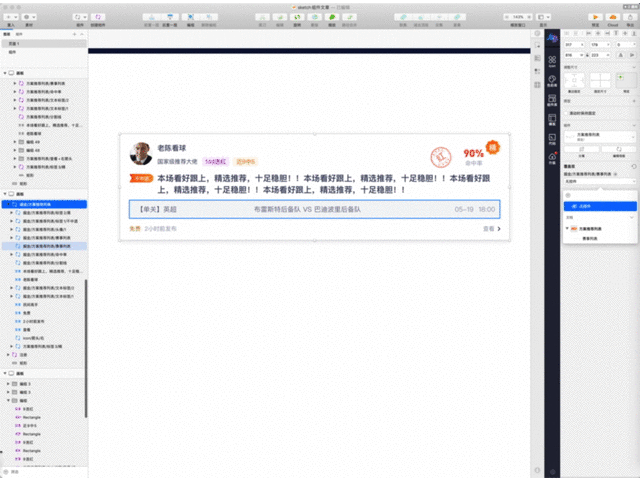Collapse the first 画板 artboard in layers

pyautogui.click(x=5, y=73)
